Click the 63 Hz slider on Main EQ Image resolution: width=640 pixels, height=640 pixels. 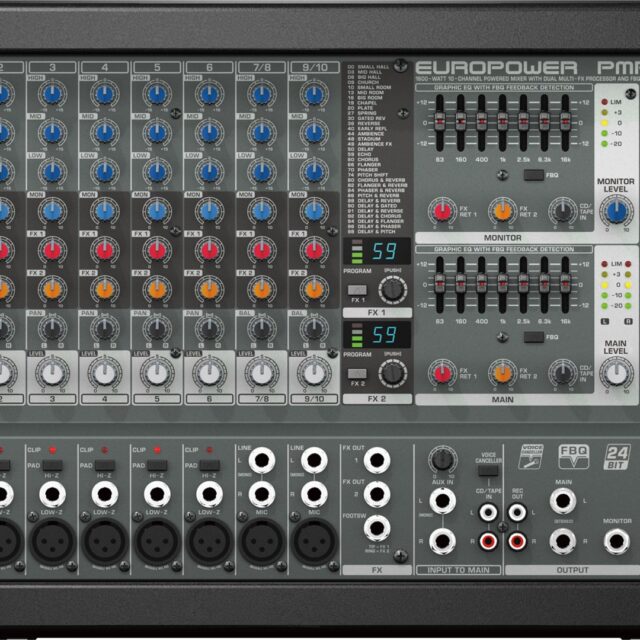(x=439, y=285)
